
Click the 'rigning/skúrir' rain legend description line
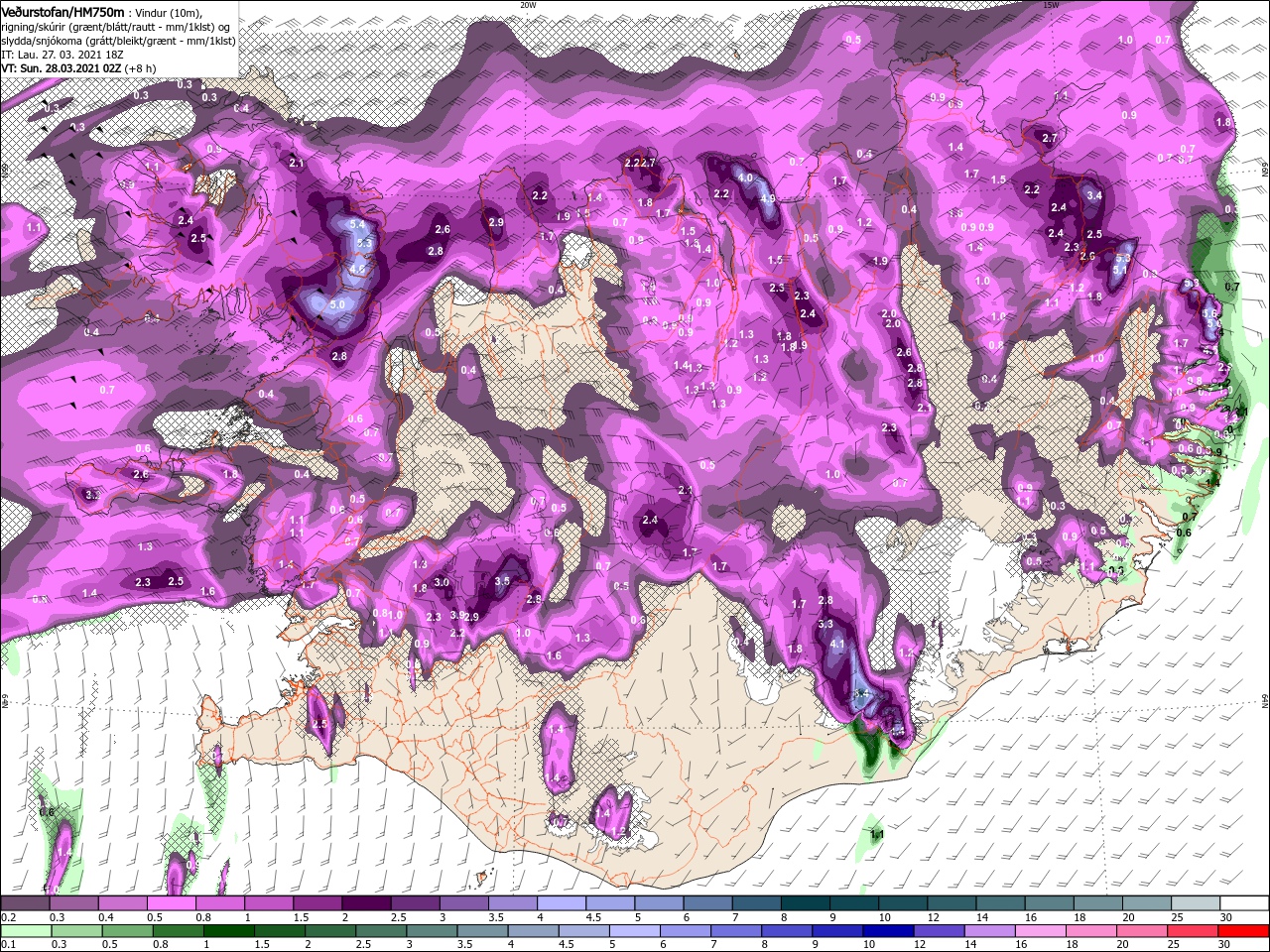tap(116, 27)
